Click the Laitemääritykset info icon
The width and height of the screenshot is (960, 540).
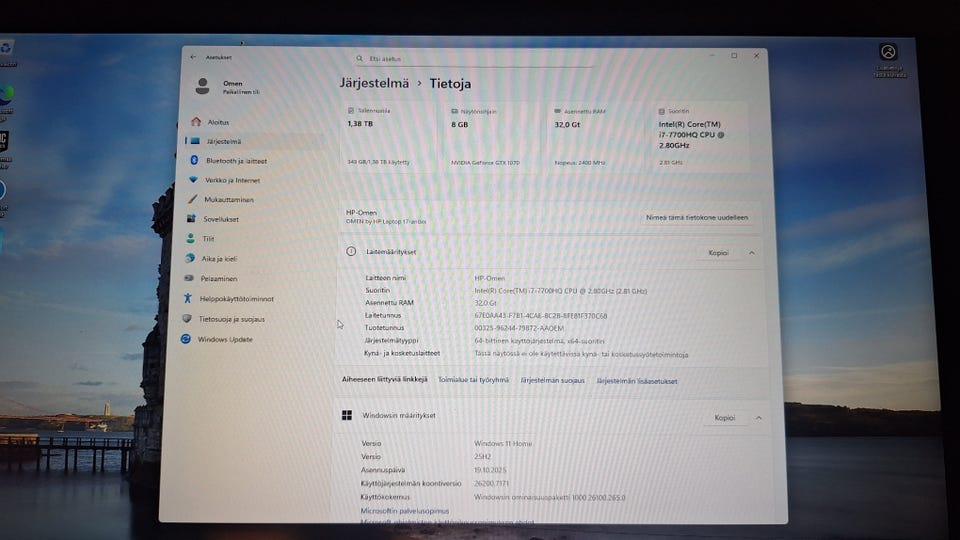click(351, 252)
